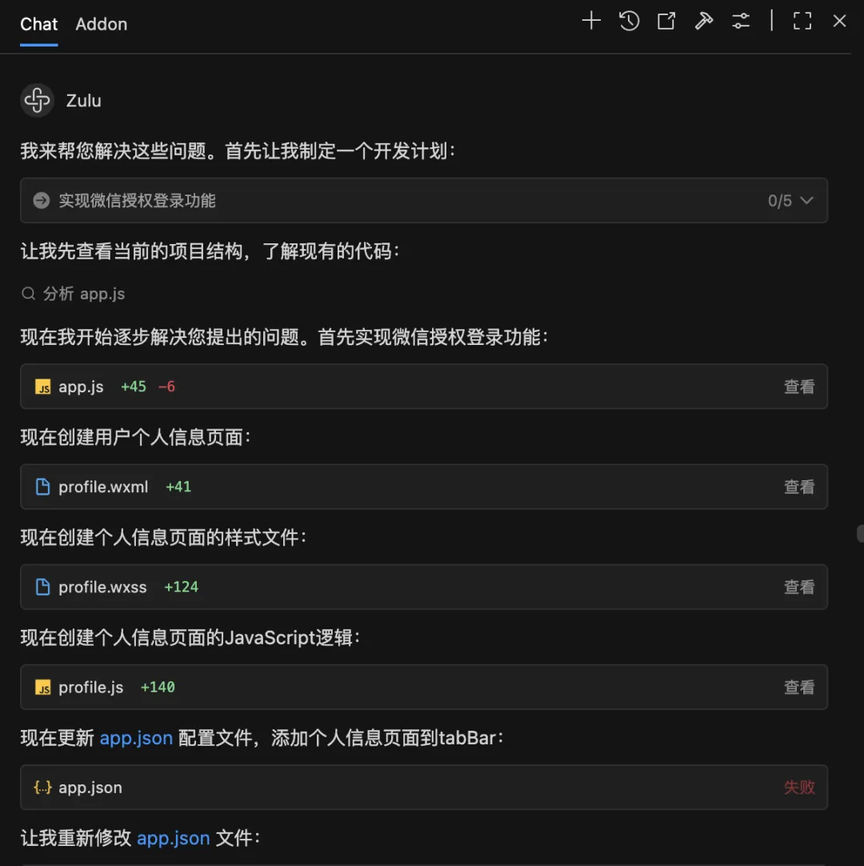Enter fullscreen mode for chat panel
The height and width of the screenshot is (866, 864).
click(802, 21)
